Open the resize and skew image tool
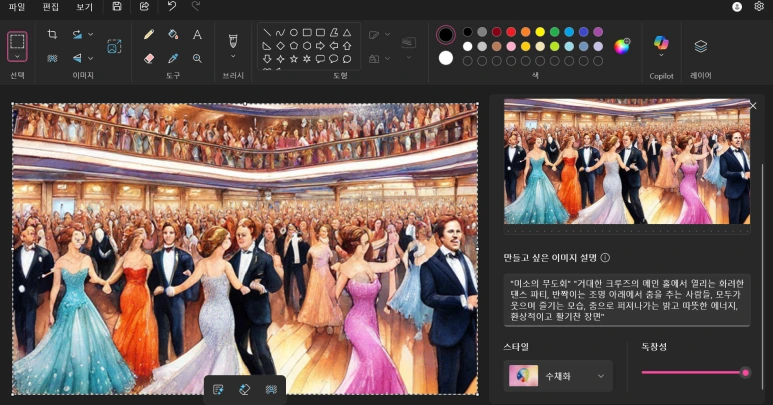The width and height of the screenshot is (773, 405). point(114,46)
